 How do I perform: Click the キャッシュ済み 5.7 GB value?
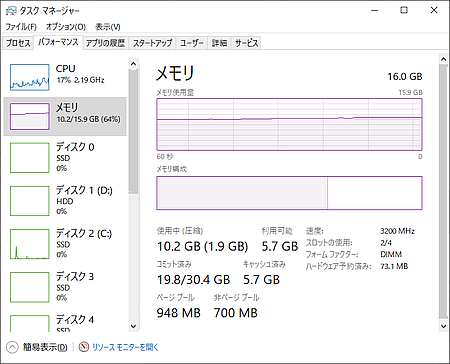click(261, 280)
